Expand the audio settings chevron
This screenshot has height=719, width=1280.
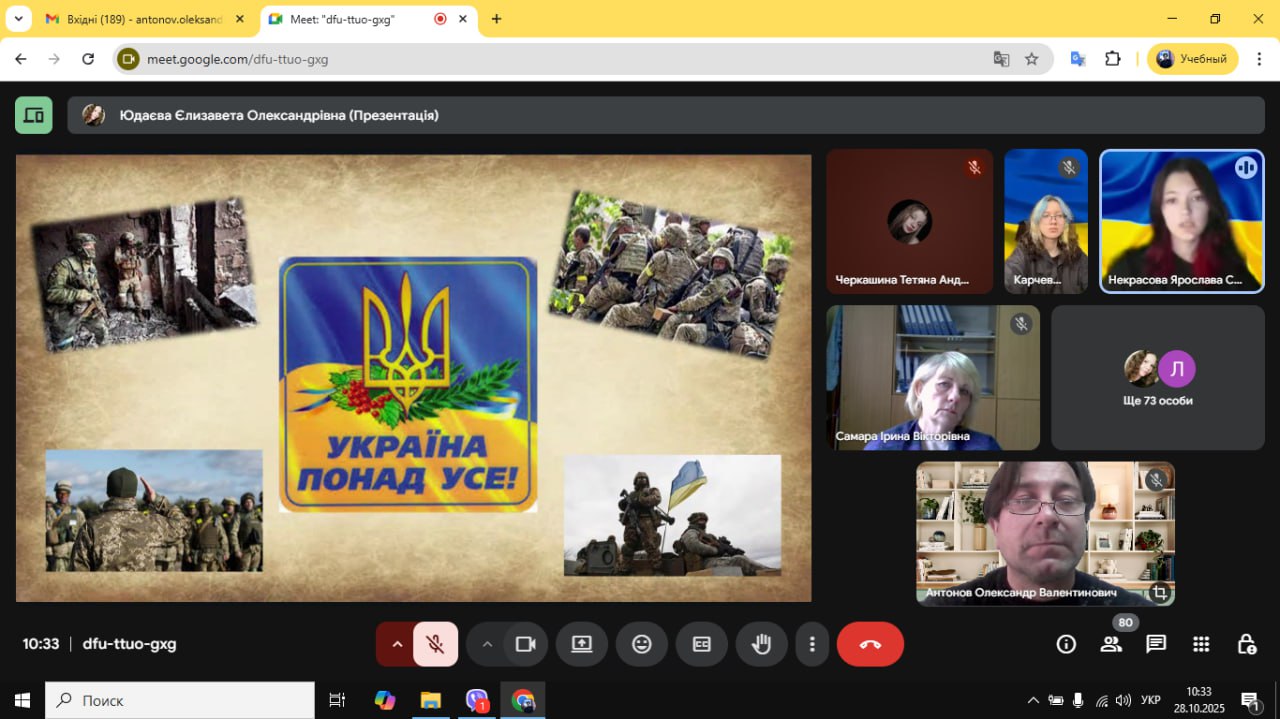click(397, 644)
